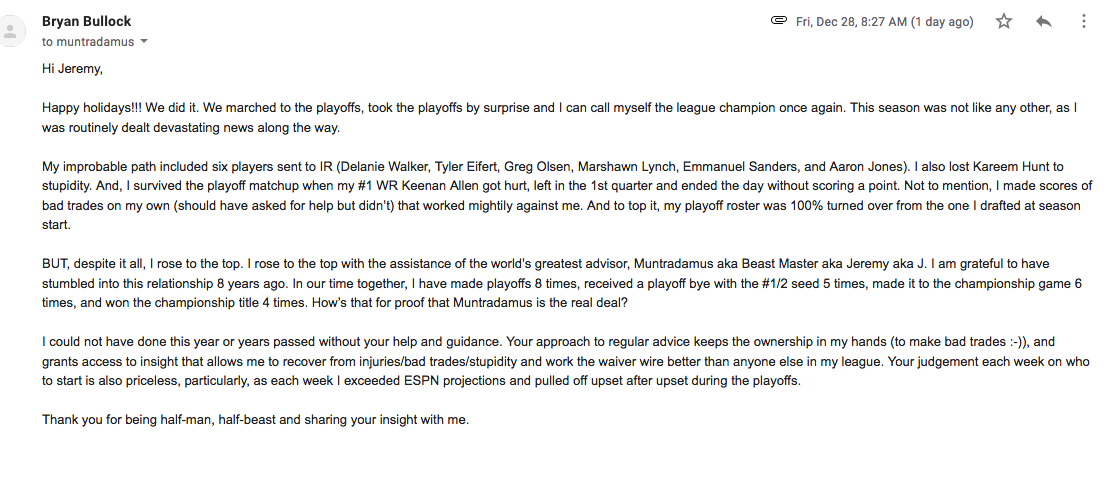
Task: Click the 'to muntradamus' recipient text
Action: coord(88,42)
